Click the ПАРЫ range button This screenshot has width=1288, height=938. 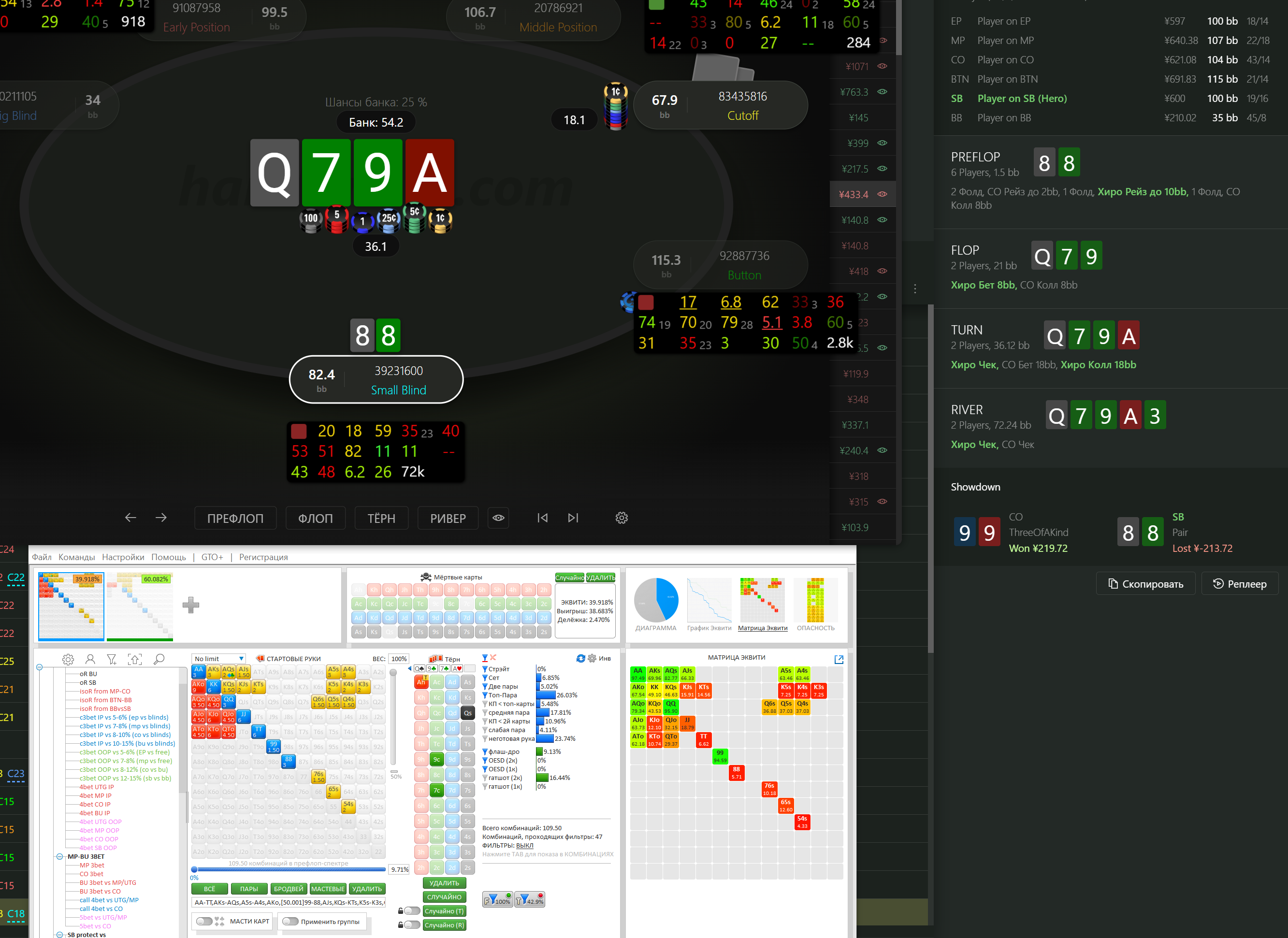pos(249,889)
